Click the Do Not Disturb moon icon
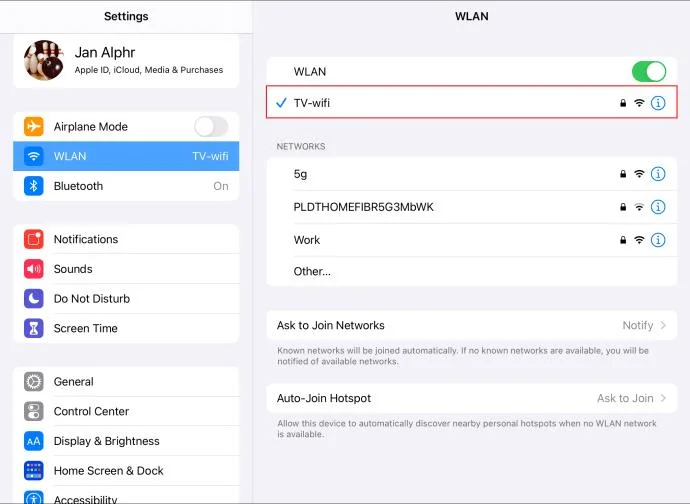The height and width of the screenshot is (504, 690). pyautogui.click(x=34, y=298)
